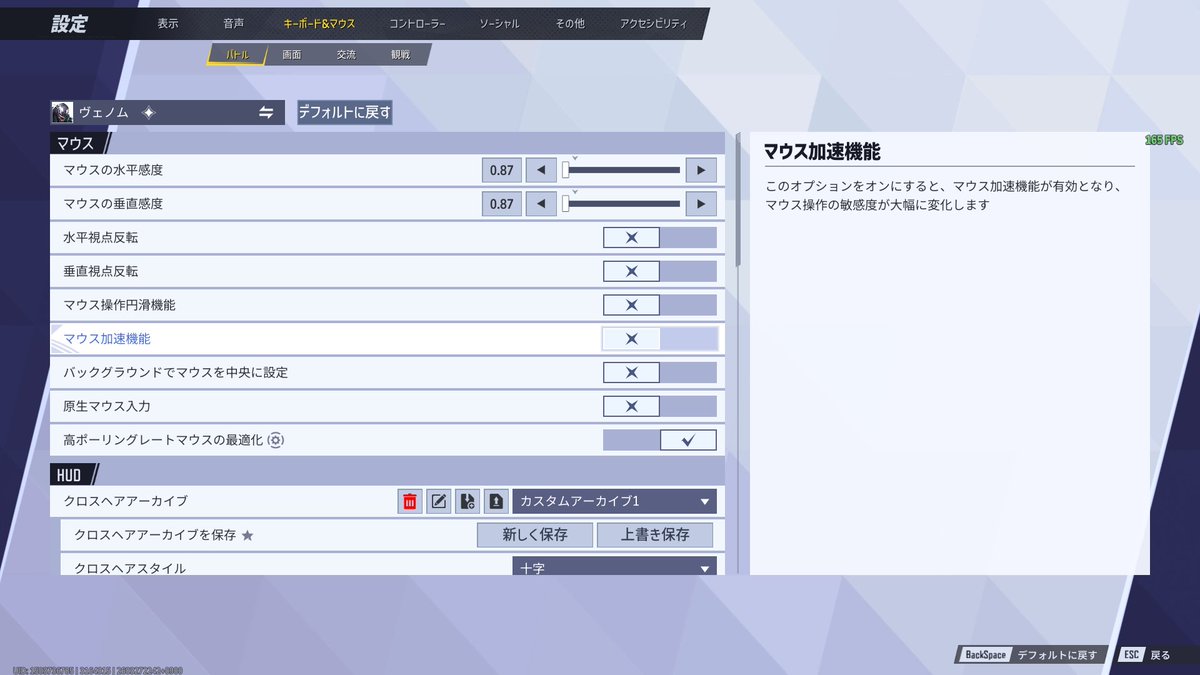Decrease マウスの水平感度 with left arrow
This screenshot has height=675, width=1200.
(541, 171)
